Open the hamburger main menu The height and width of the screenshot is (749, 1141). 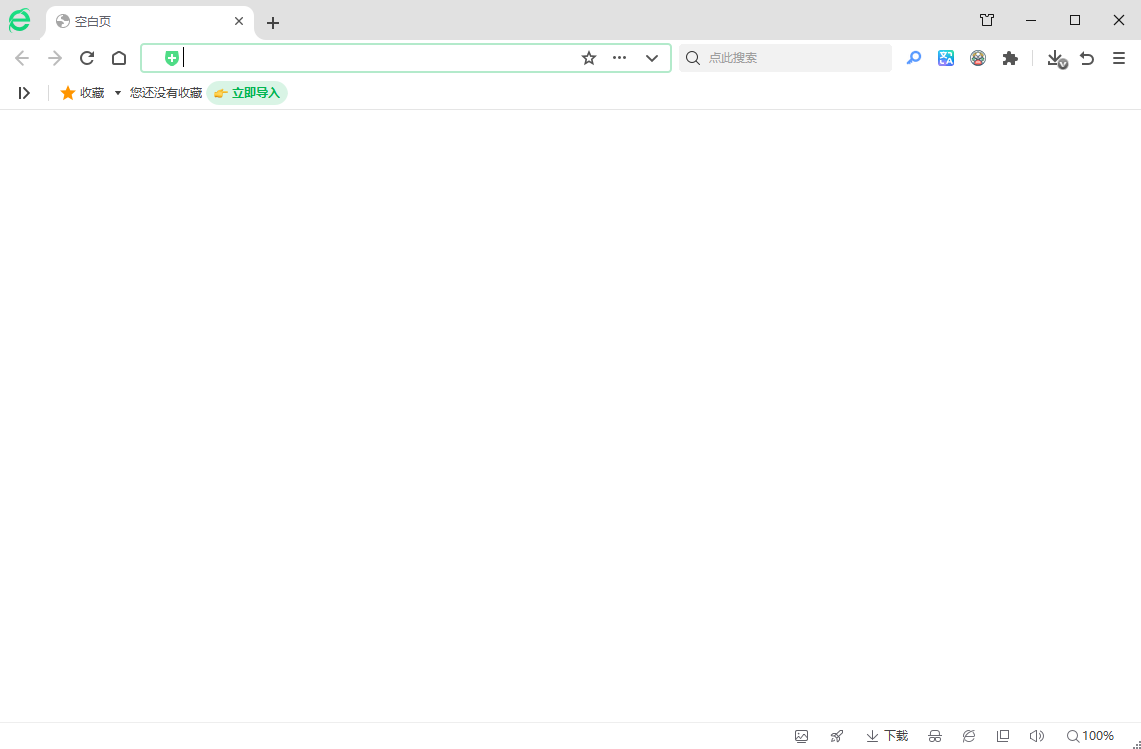click(1119, 58)
